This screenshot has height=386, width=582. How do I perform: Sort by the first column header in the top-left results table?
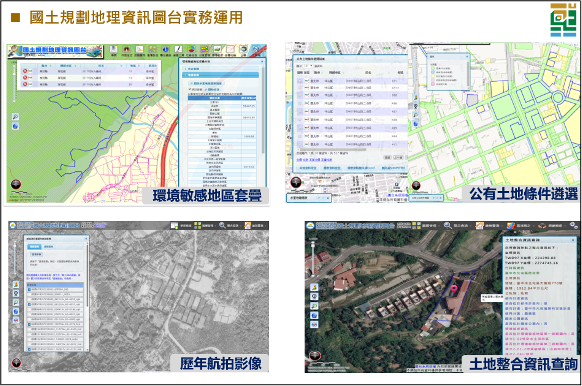pyautogui.click(x=46, y=66)
